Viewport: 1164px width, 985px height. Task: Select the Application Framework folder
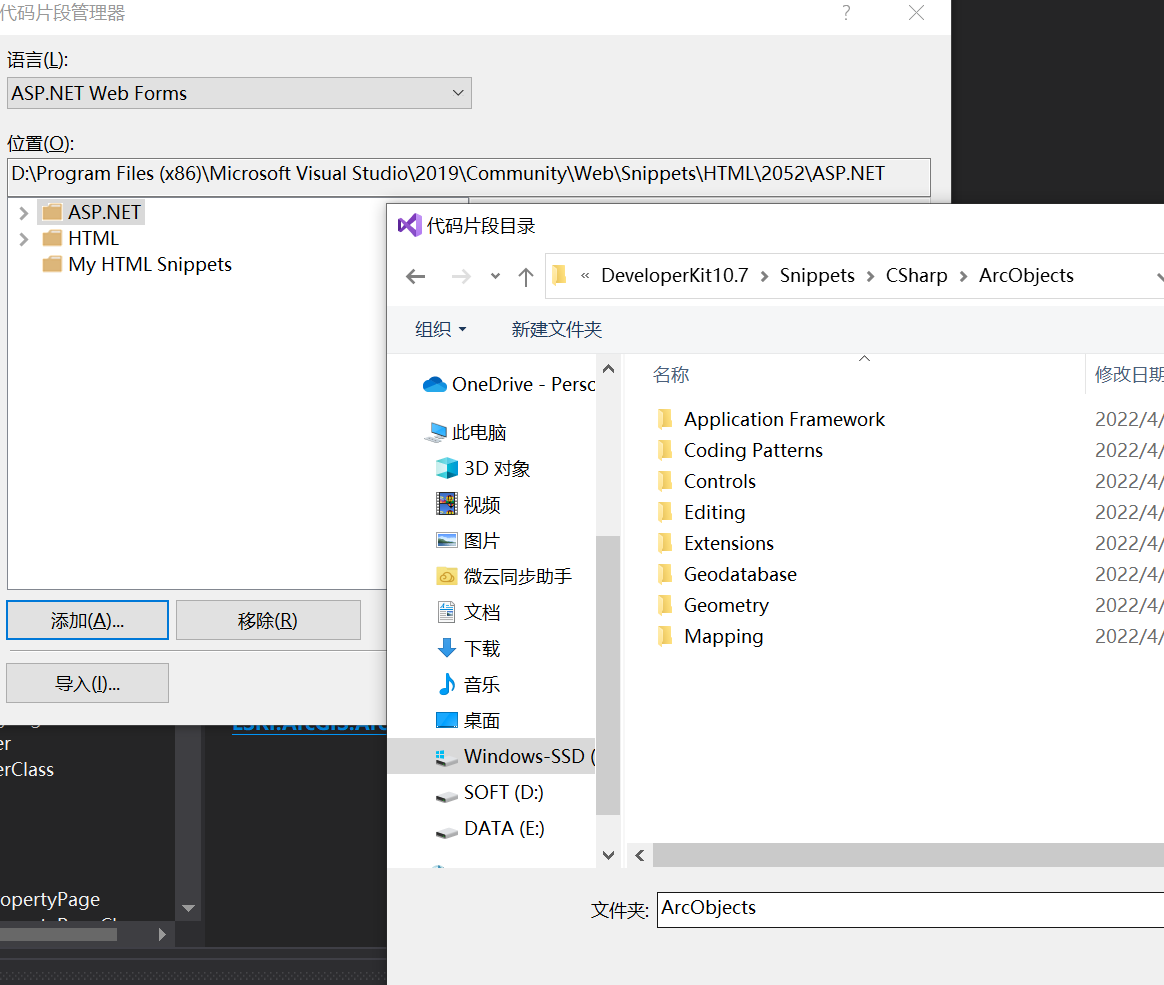click(x=771, y=419)
